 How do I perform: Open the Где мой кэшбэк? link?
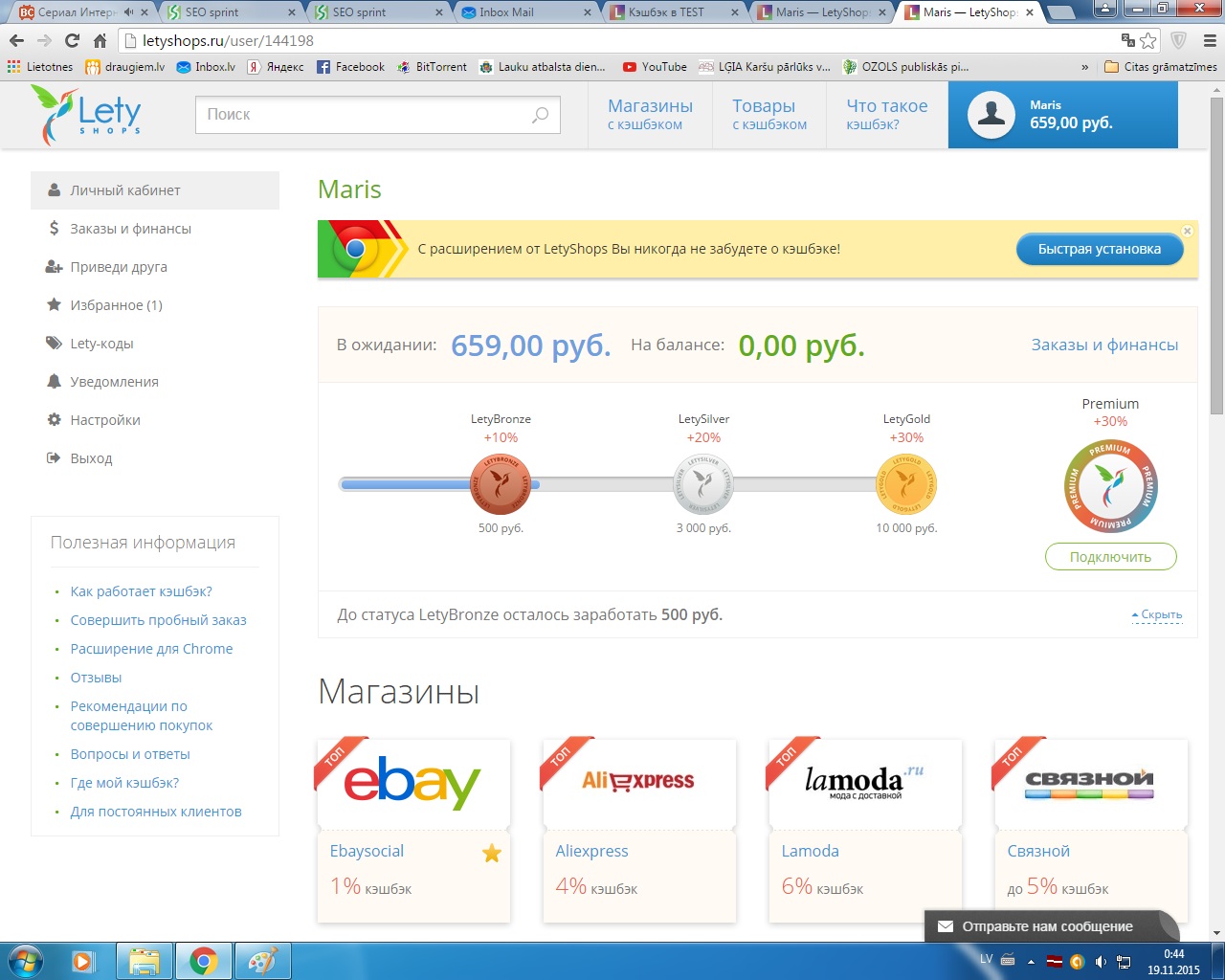tap(124, 783)
